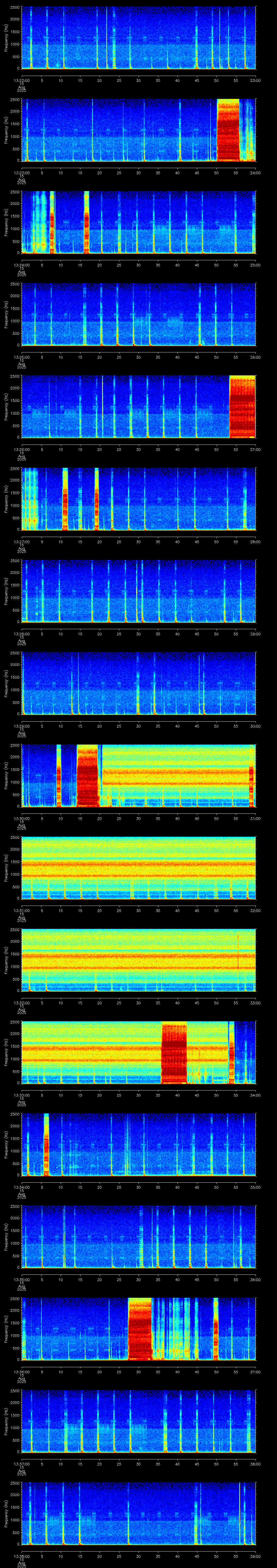Click the 31:00 end time label
This screenshot has height=1568, width=277.
255,818
